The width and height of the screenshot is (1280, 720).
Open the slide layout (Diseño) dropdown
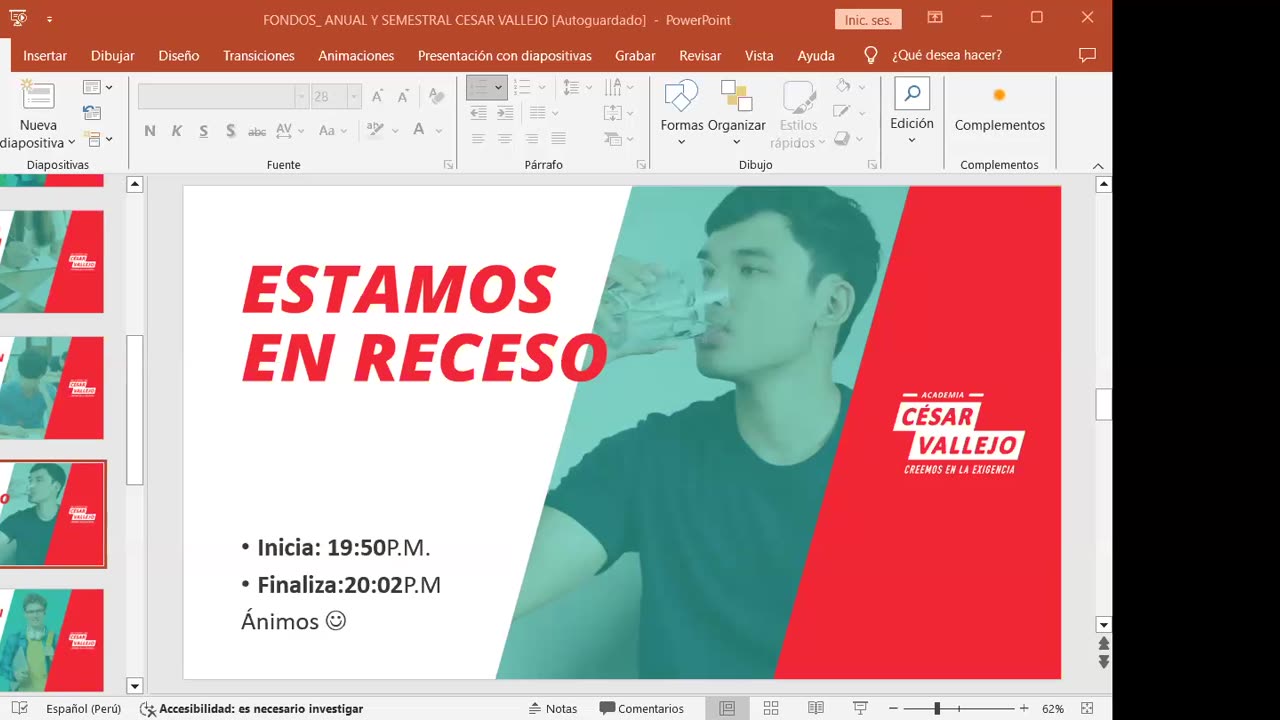point(97,88)
